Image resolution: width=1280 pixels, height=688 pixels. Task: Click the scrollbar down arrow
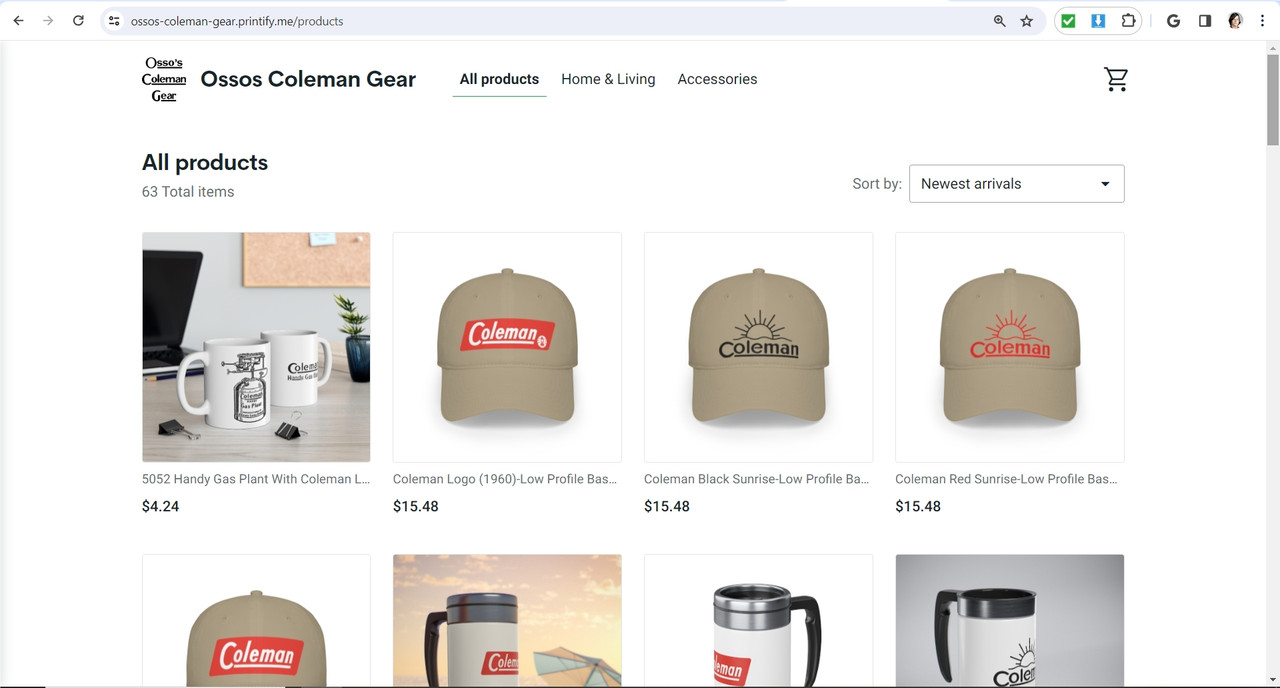point(1272,680)
